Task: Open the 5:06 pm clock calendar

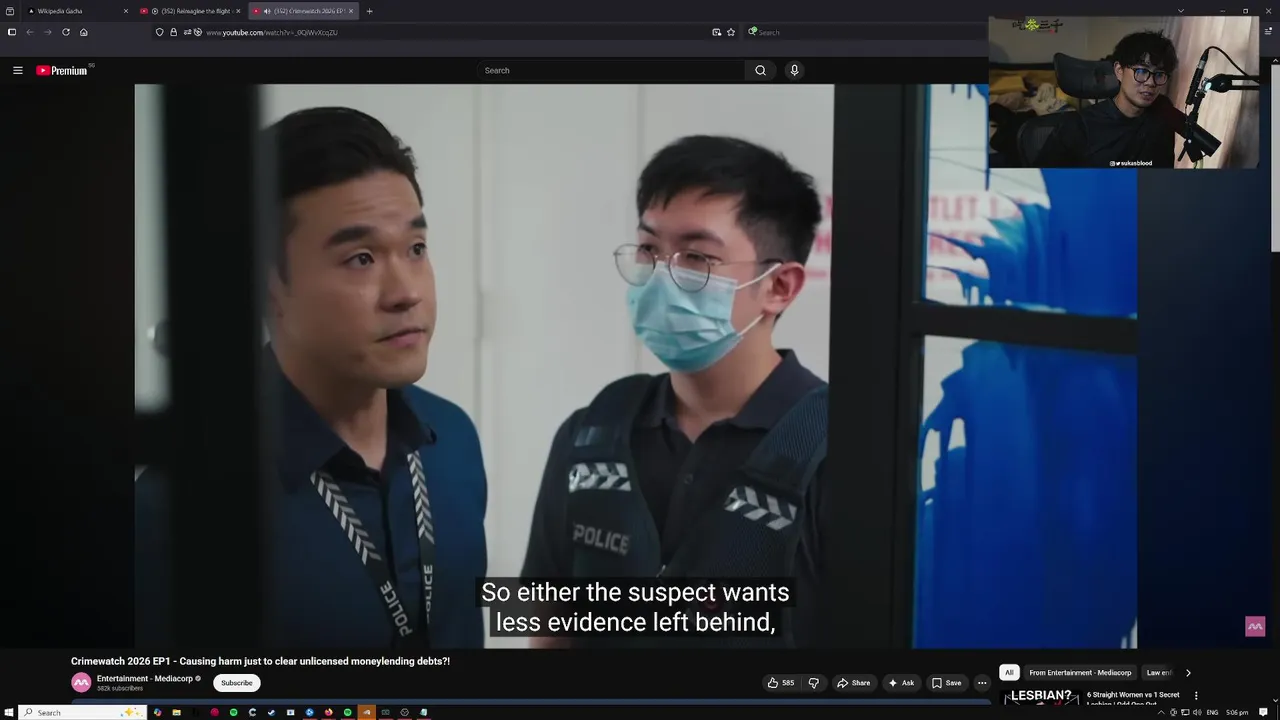Action: [1237, 712]
